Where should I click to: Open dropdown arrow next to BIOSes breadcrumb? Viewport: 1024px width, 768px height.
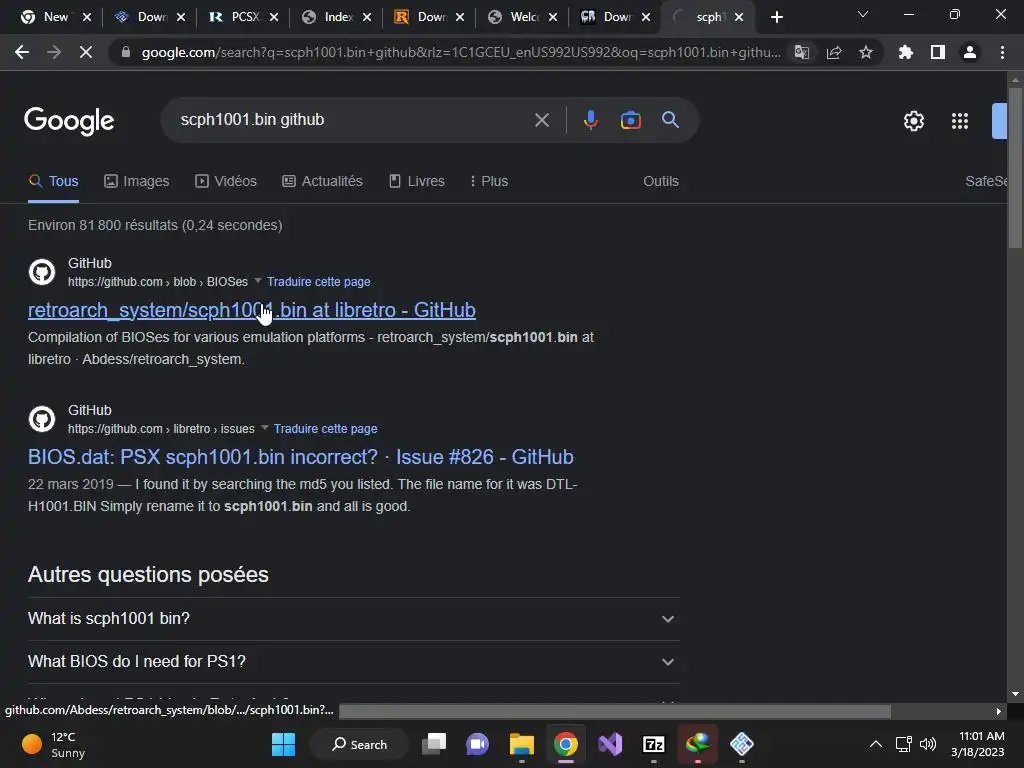[x=257, y=281]
